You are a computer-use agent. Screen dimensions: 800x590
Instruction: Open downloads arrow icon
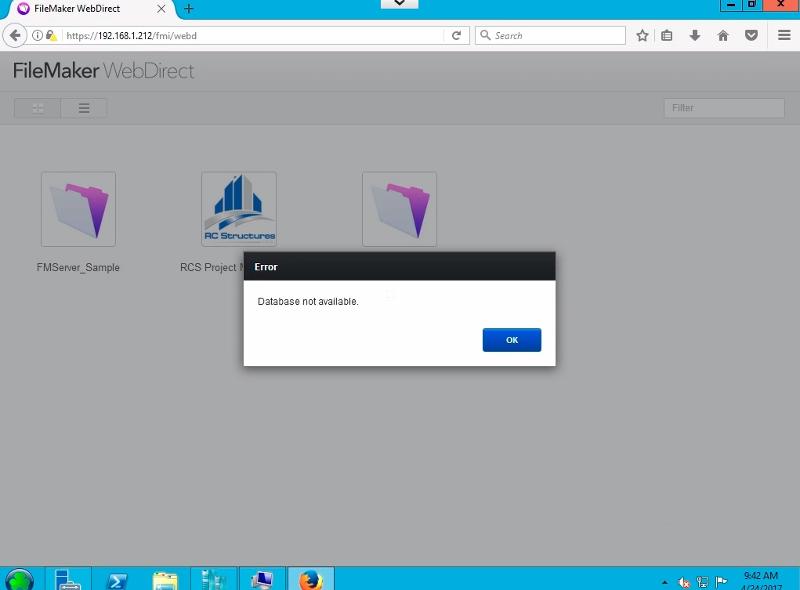[695, 36]
